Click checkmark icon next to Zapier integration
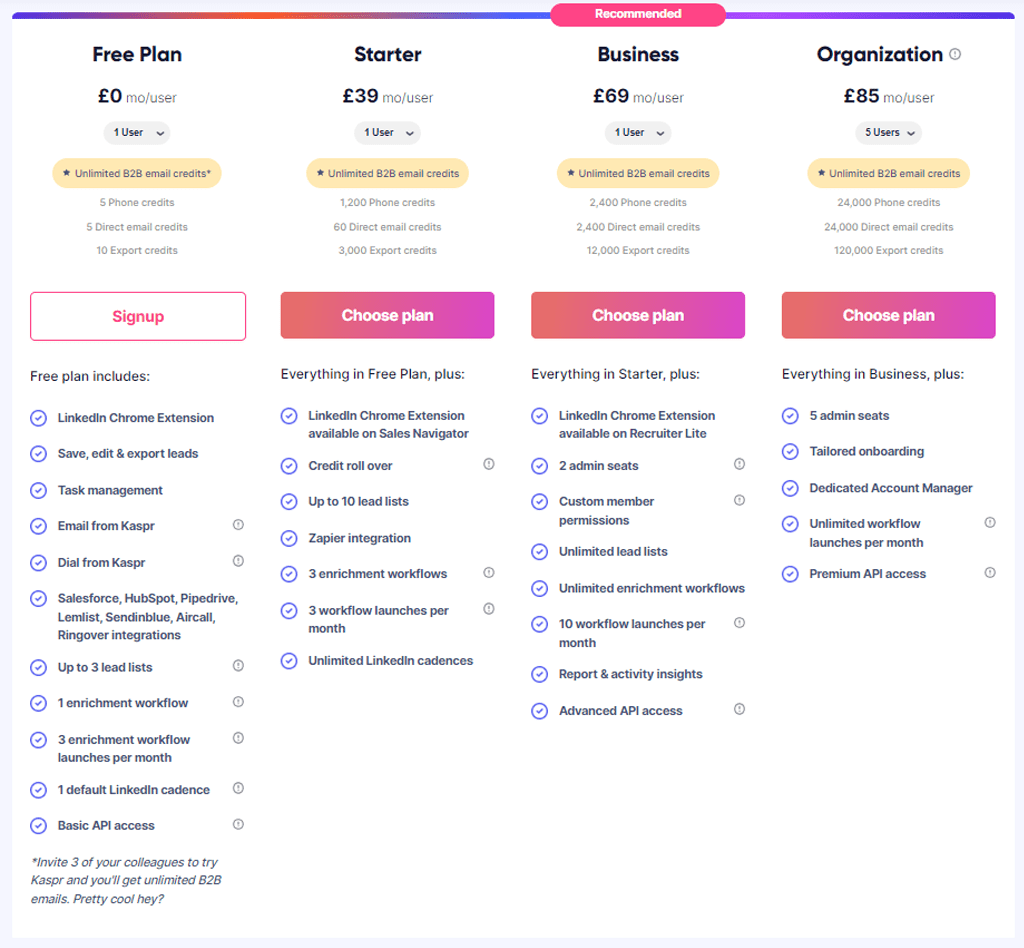 pos(289,538)
